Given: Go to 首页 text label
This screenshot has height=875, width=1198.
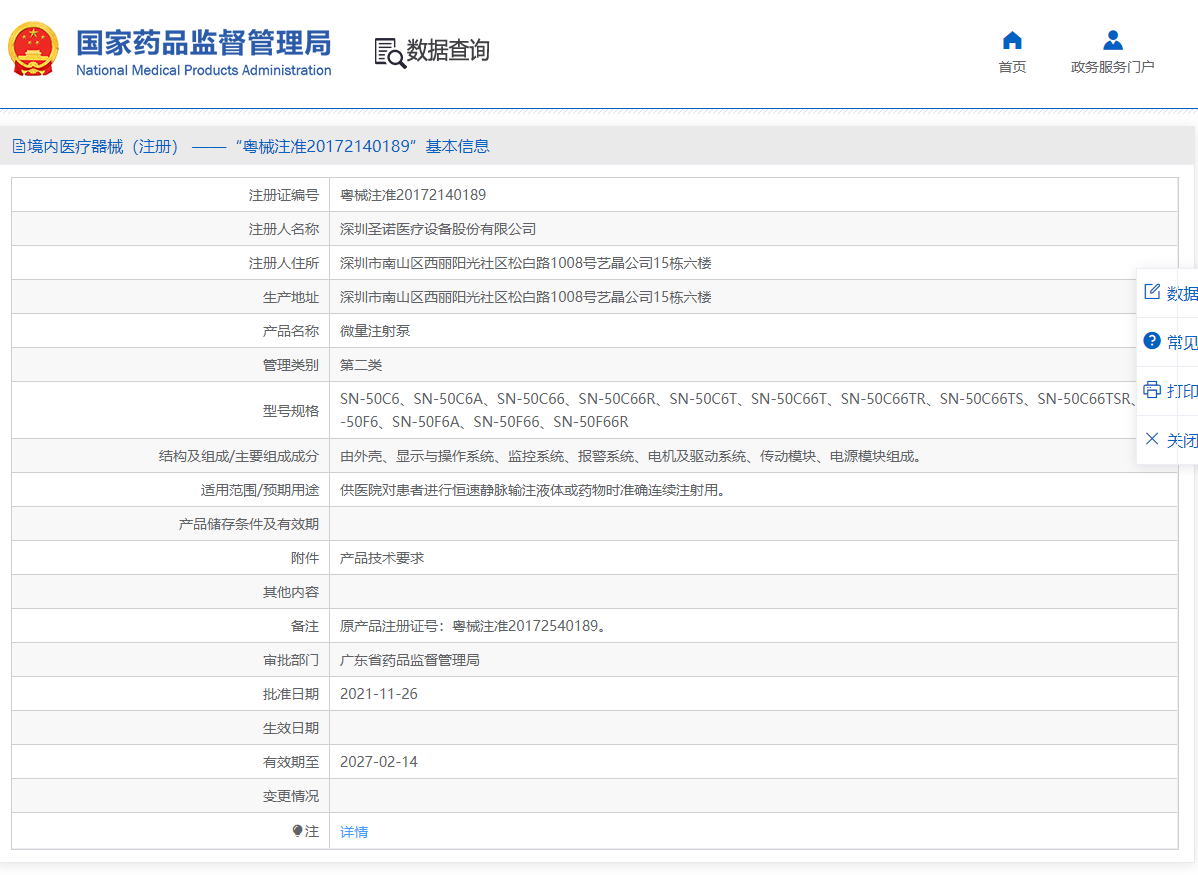Looking at the screenshot, I should point(1012,67).
